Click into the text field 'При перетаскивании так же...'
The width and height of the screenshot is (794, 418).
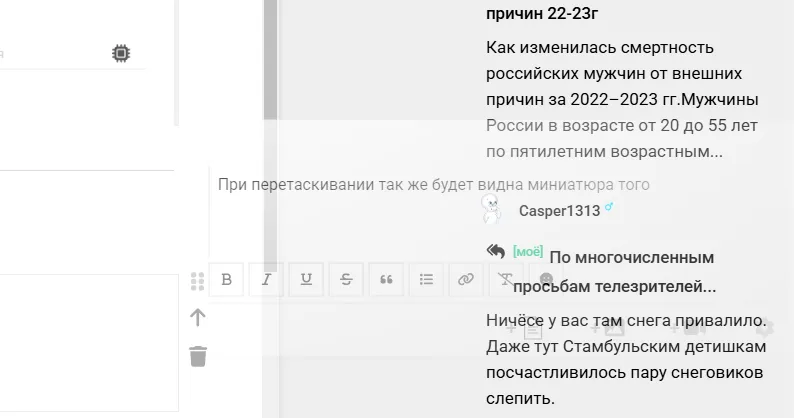(434, 184)
